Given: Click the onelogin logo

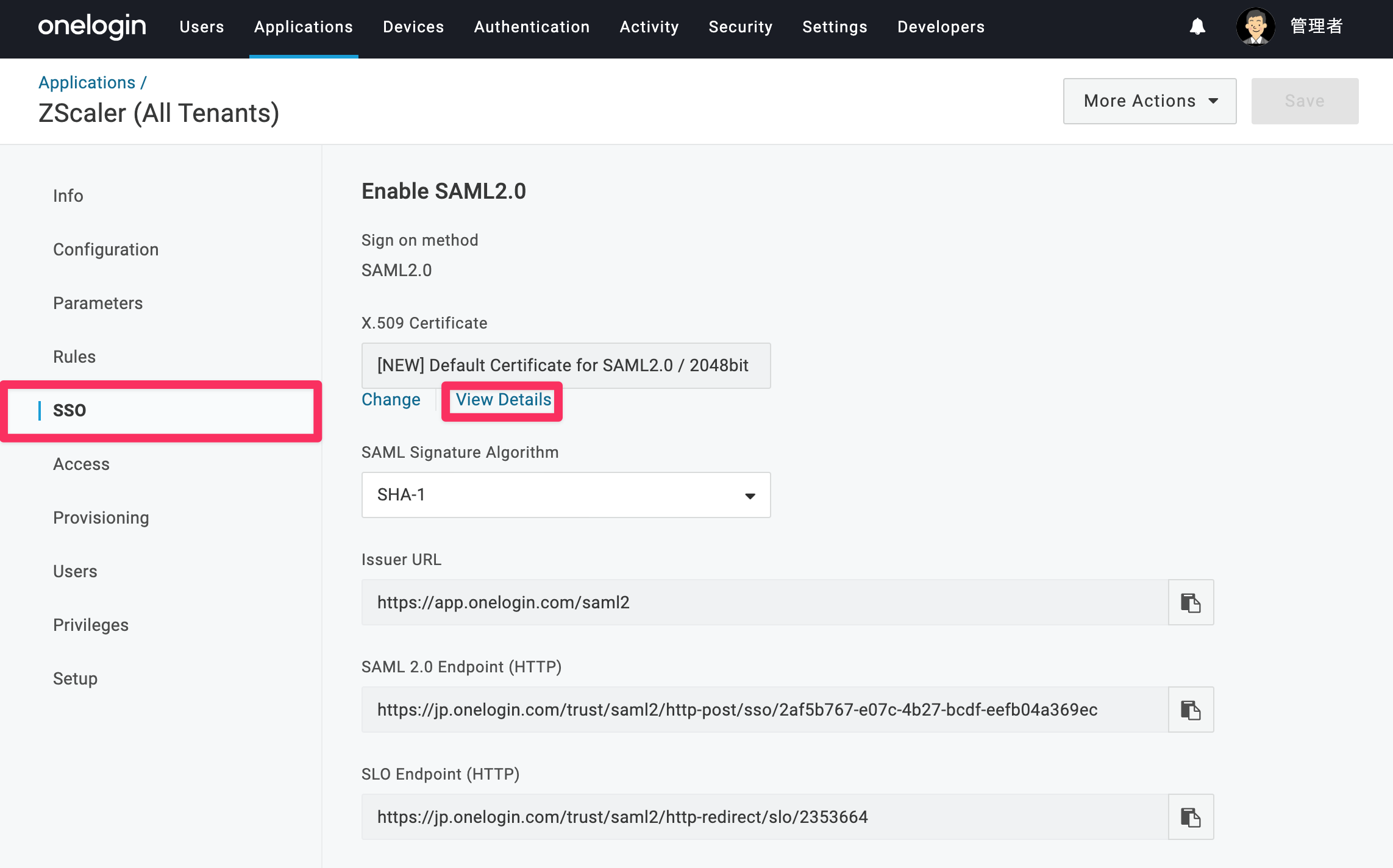Looking at the screenshot, I should click(92, 27).
